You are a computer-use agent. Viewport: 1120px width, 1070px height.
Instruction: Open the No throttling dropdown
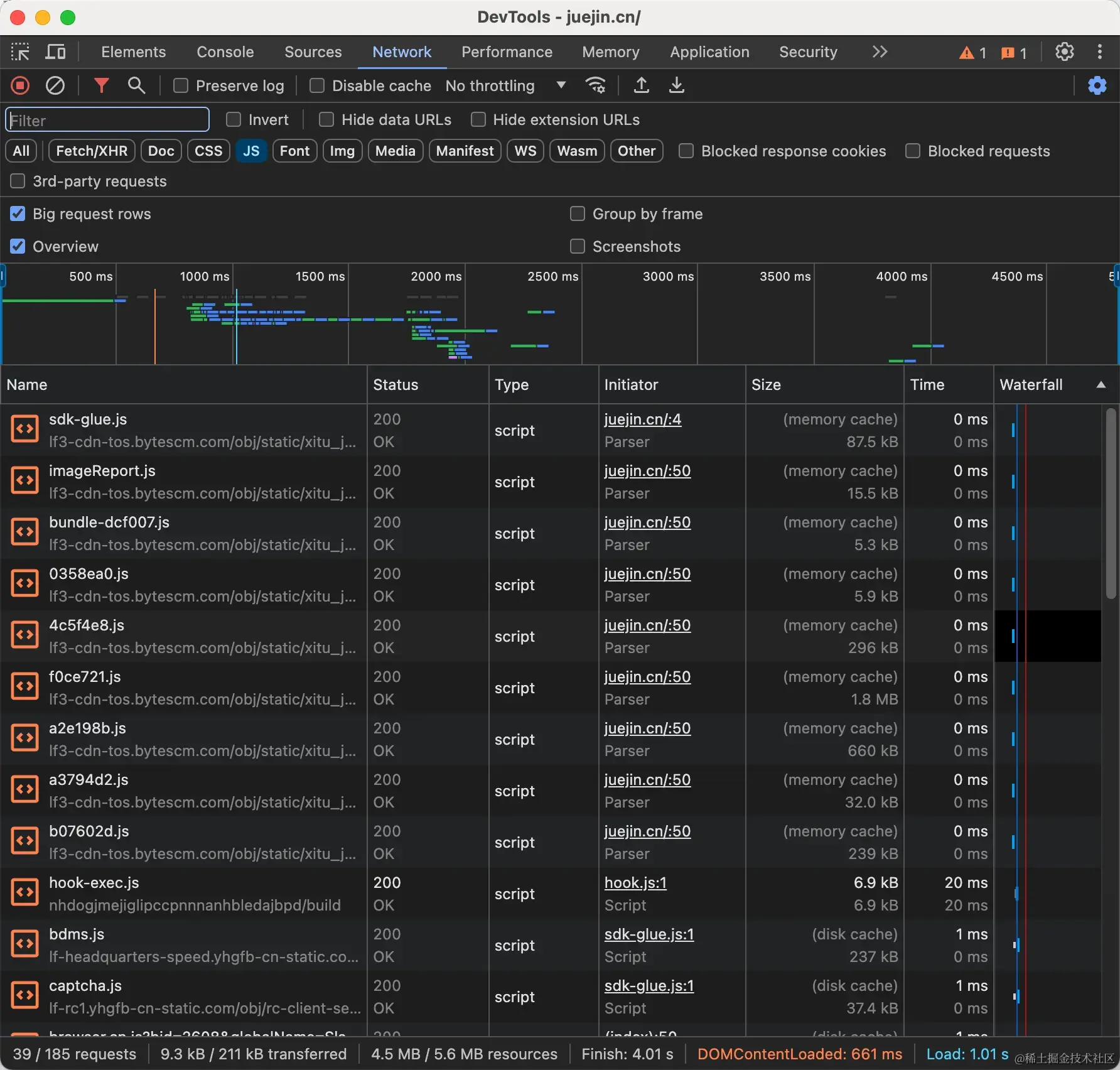(505, 85)
